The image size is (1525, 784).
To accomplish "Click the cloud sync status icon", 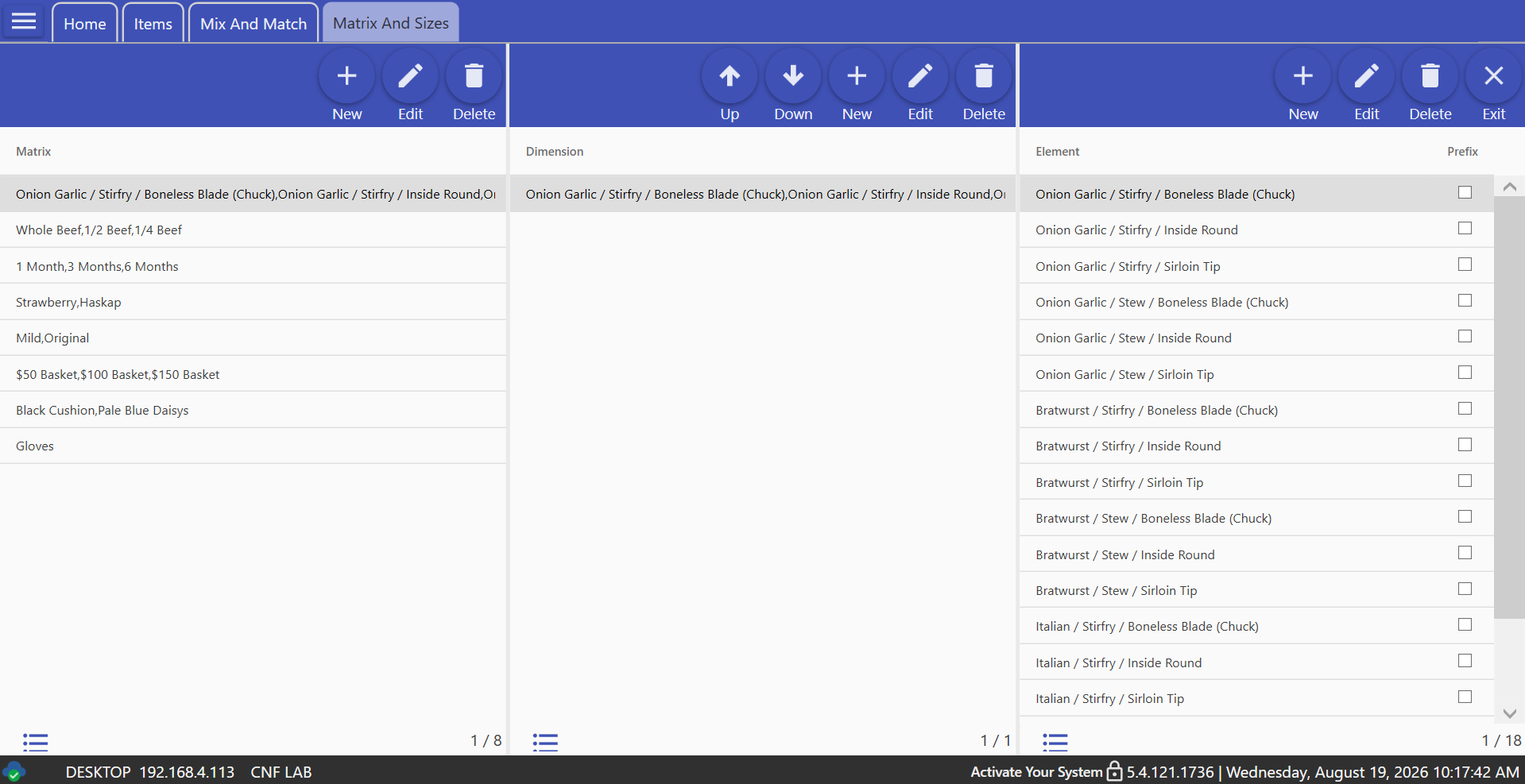I will pyautogui.click(x=14, y=772).
